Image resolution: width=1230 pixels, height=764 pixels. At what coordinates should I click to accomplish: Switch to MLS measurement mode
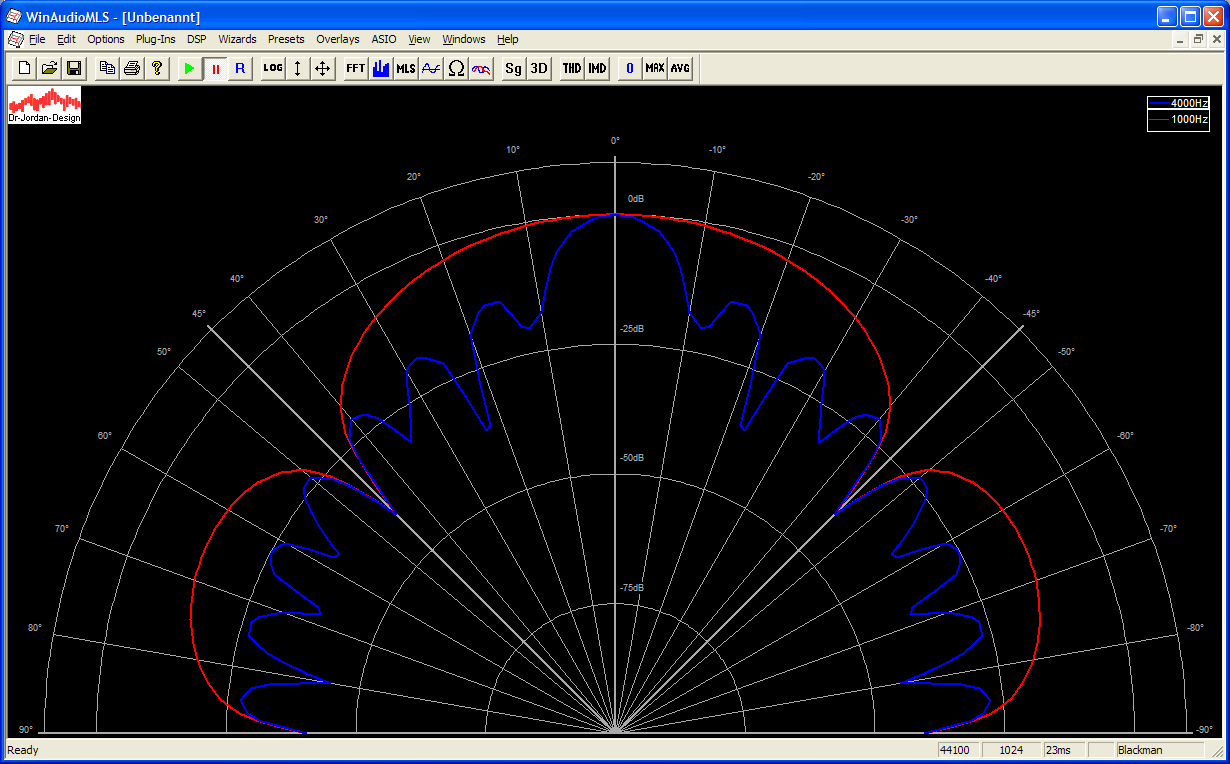click(x=406, y=68)
